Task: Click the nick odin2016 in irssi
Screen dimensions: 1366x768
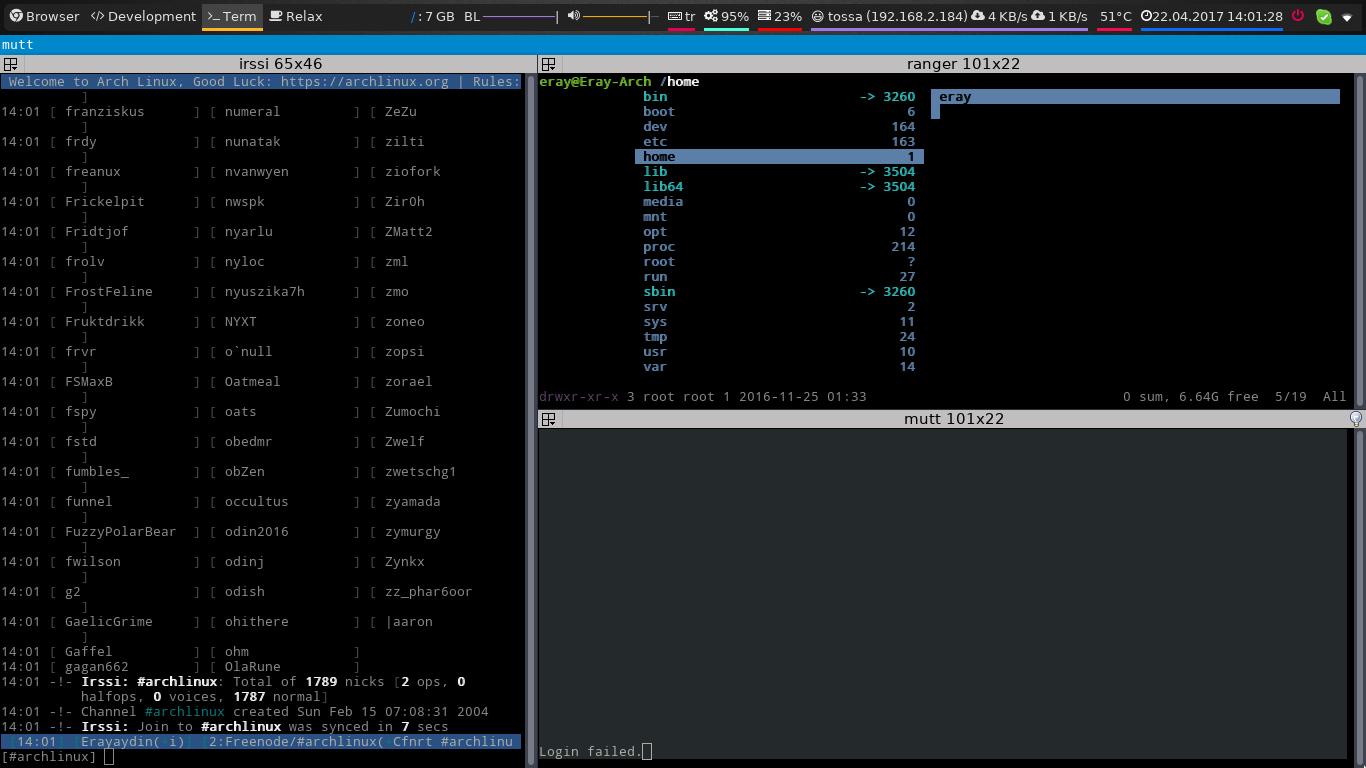Action: tap(257, 532)
